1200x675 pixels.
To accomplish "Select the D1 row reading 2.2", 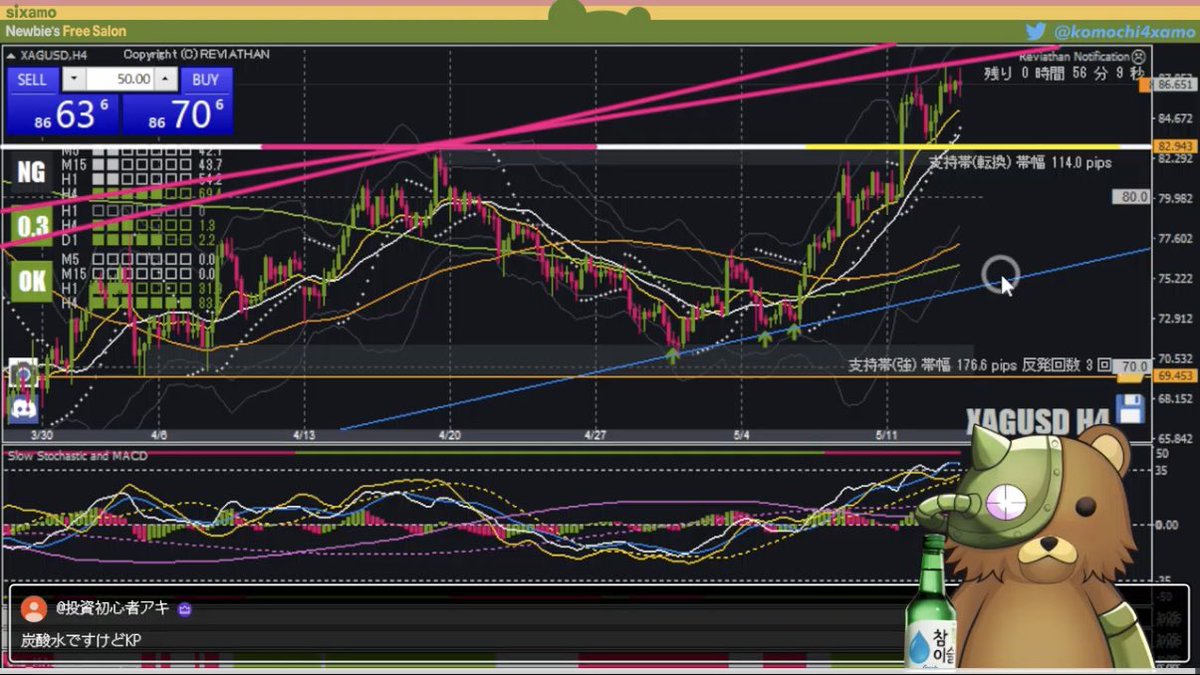I will point(140,241).
